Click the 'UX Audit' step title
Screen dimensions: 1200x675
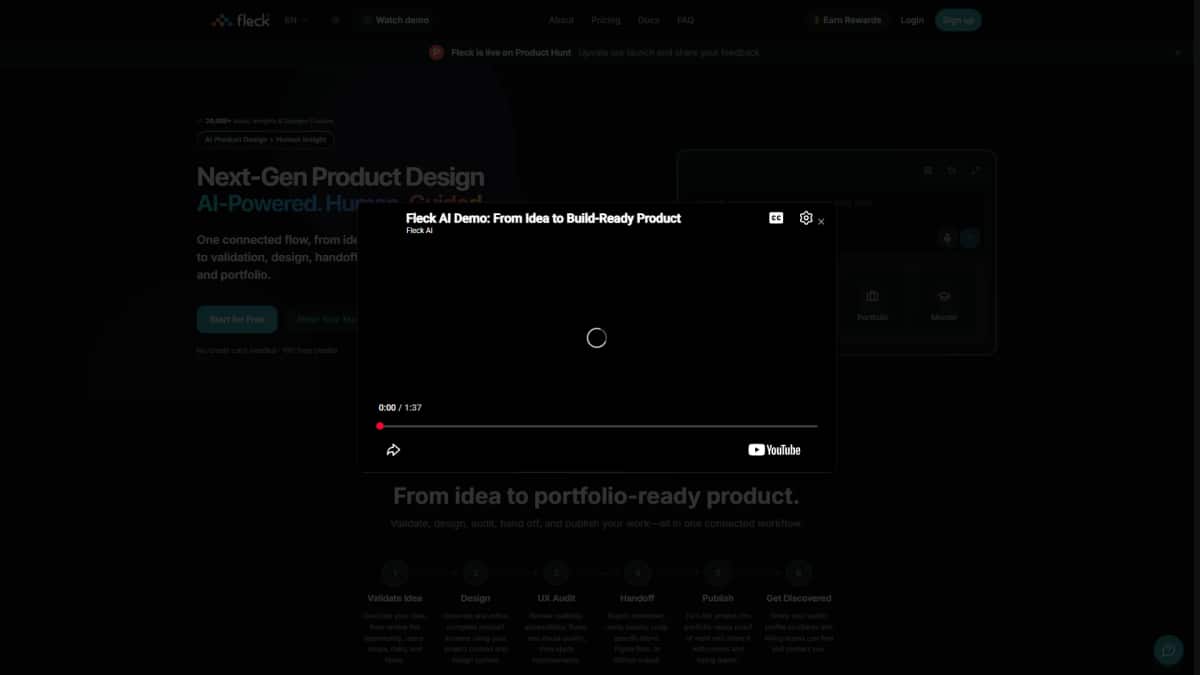pyautogui.click(x=556, y=598)
